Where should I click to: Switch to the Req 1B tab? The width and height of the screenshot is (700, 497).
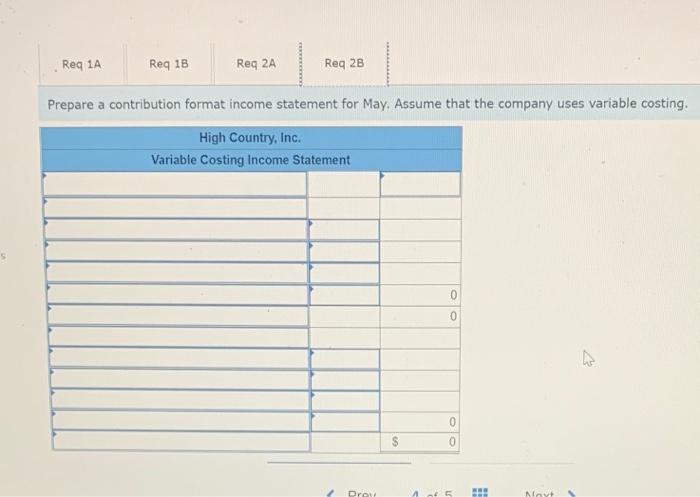pos(169,64)
